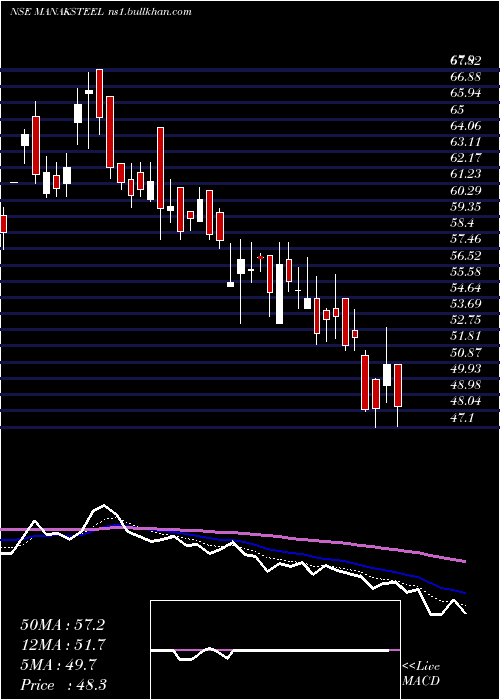Viewport: 500px width, 700px height.
Task: Click the 62.17 price axis label
Action: pos(466,158)
